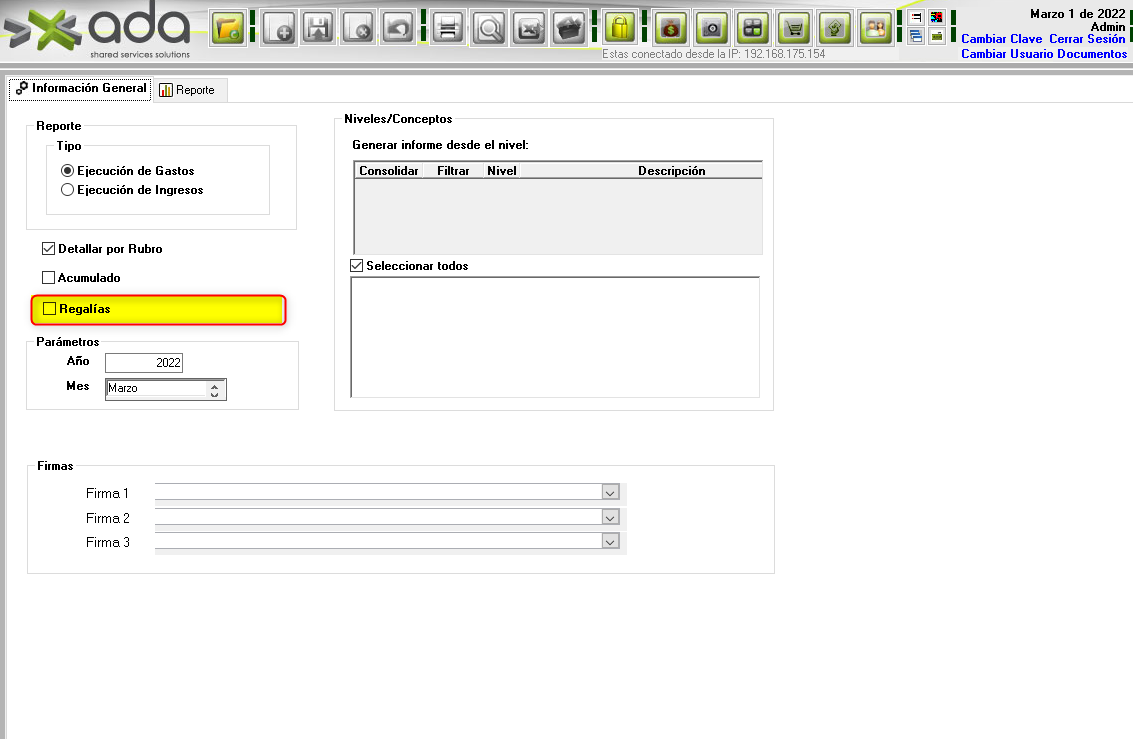The width and height of the screenshot is (1133, 739).
Task: Click the green folder icon in toolbar
Action: click(228, 28)
